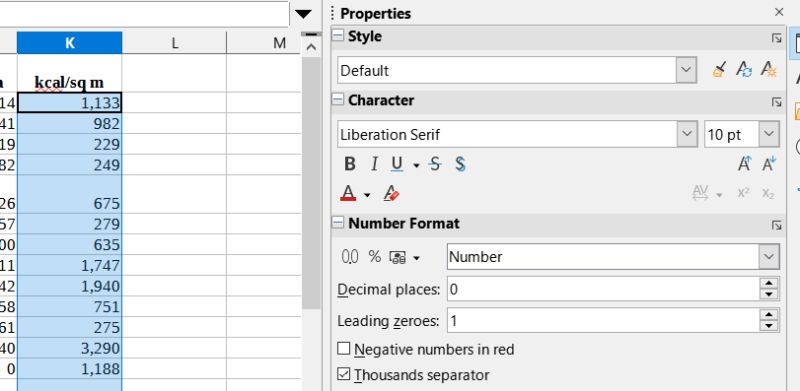Viewport: 800px width, 391px height.
Task: Open font color dropdown arrow
Action: pyautogui.click(x=367, y=195)
